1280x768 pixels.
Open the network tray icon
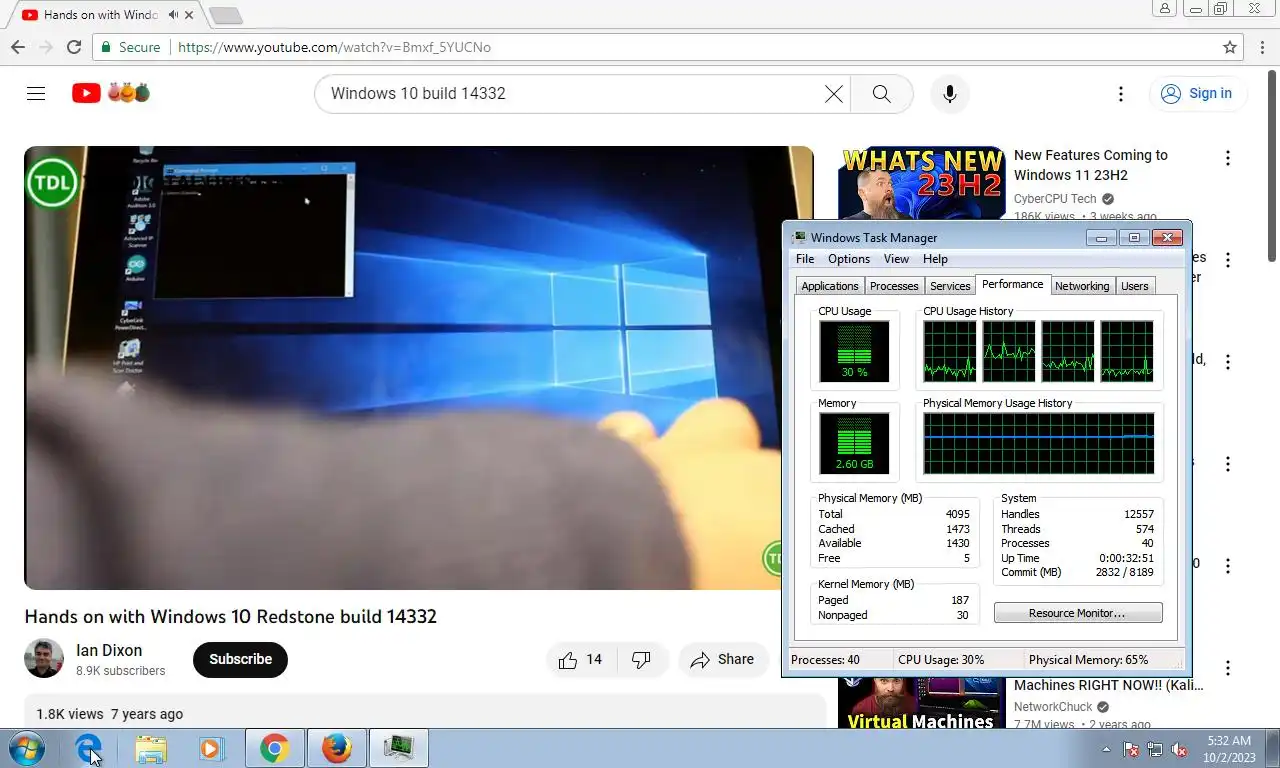tap(1155, 749)
